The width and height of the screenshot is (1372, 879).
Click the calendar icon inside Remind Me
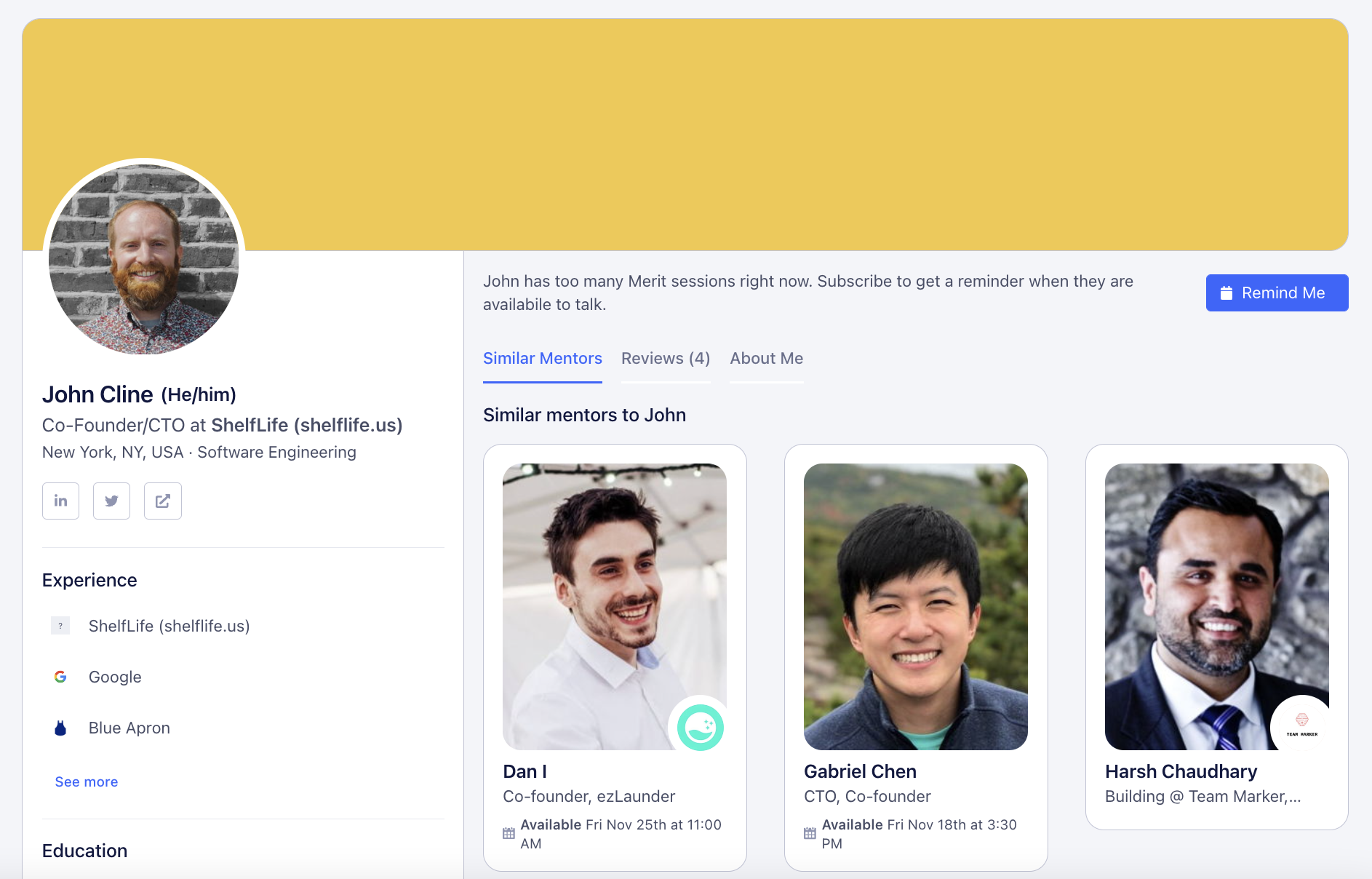[1227, 293]
